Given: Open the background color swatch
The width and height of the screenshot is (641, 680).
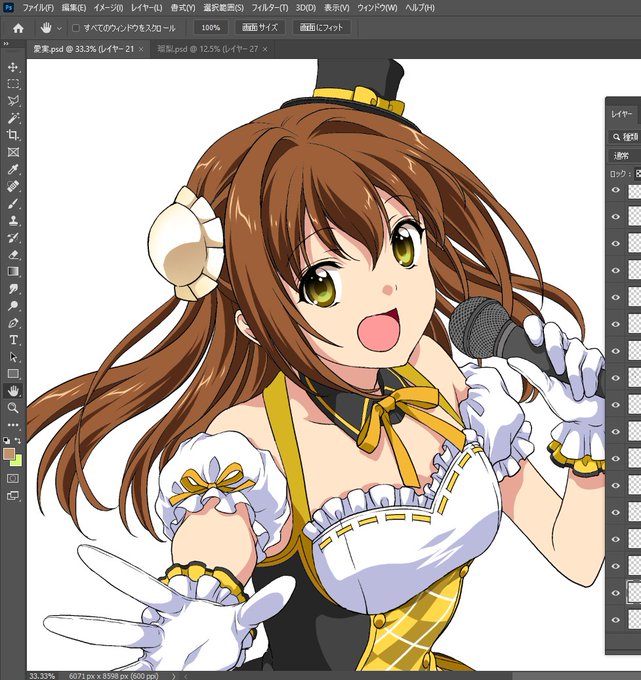Looking at the screenshot, I should (17, 461).
